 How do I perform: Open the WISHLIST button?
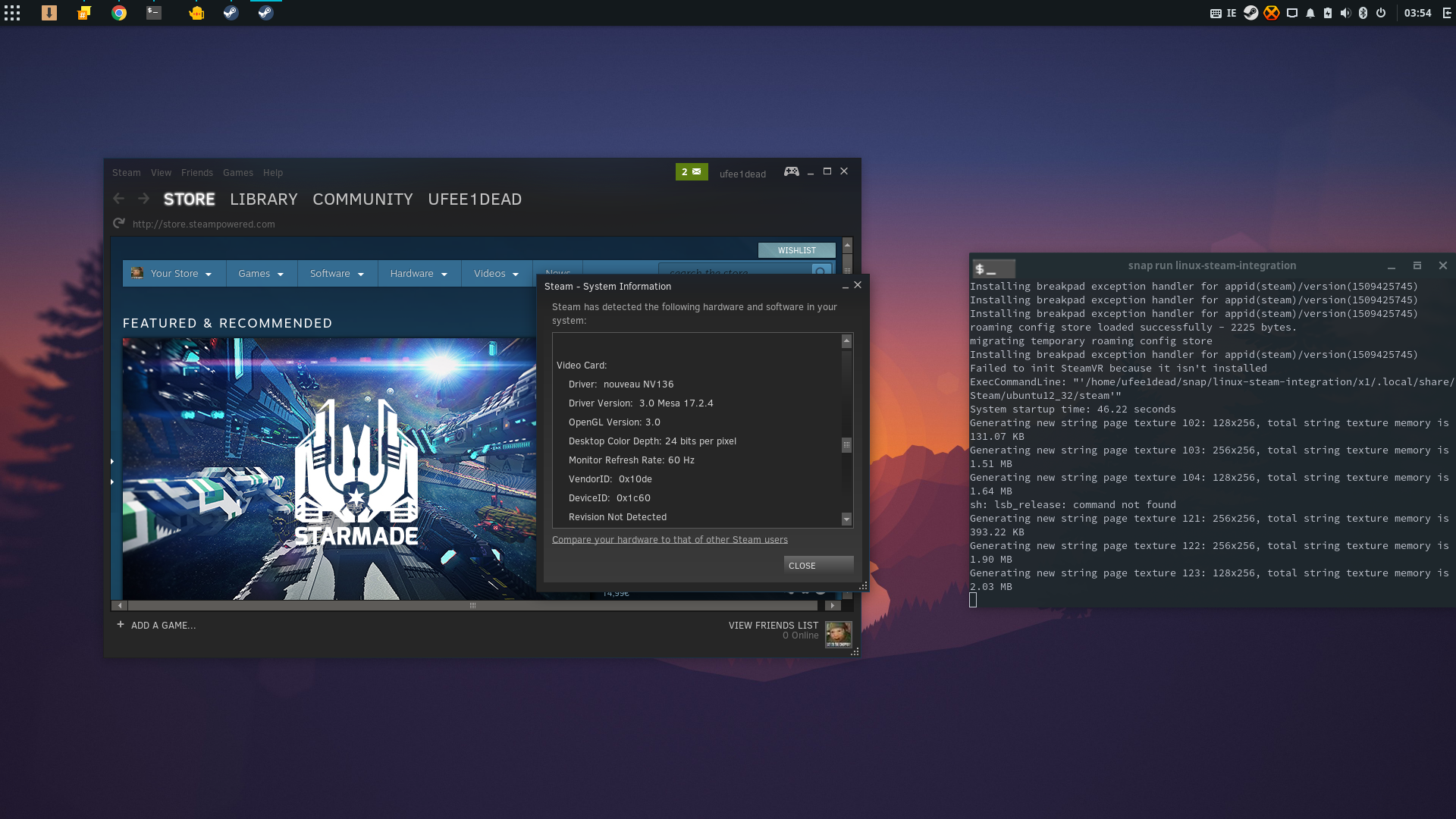click(797, 250)
